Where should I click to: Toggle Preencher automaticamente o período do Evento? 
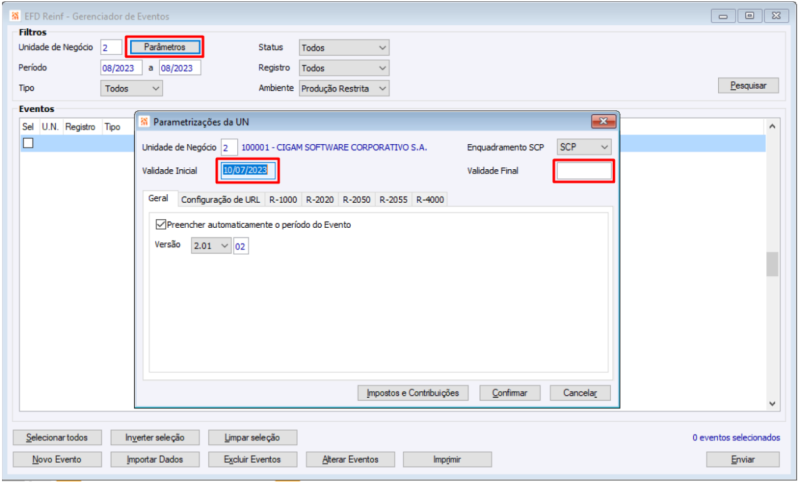[x=161, y=224]
